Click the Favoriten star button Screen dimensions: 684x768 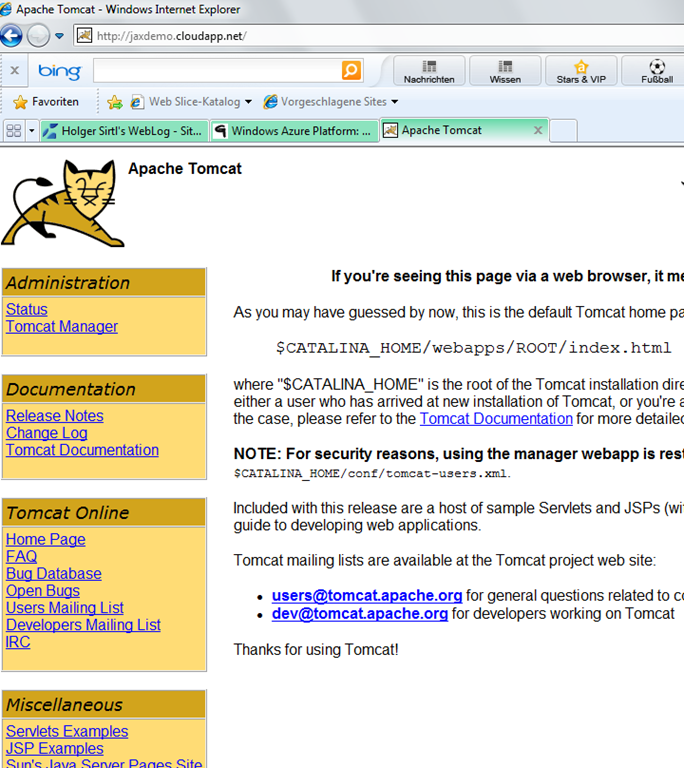tap(46, 102)
